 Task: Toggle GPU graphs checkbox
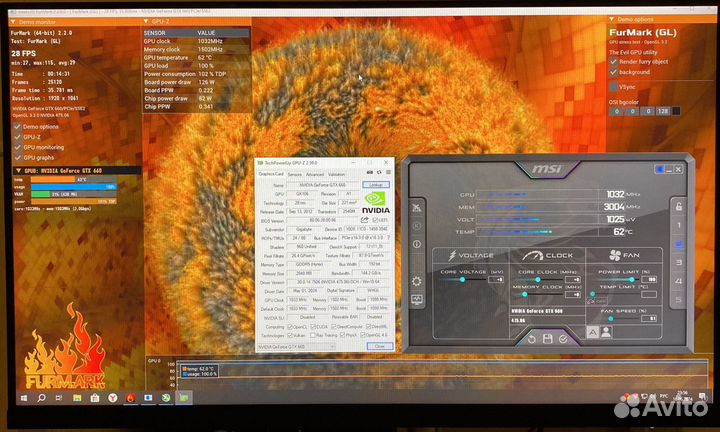(17, 157)
